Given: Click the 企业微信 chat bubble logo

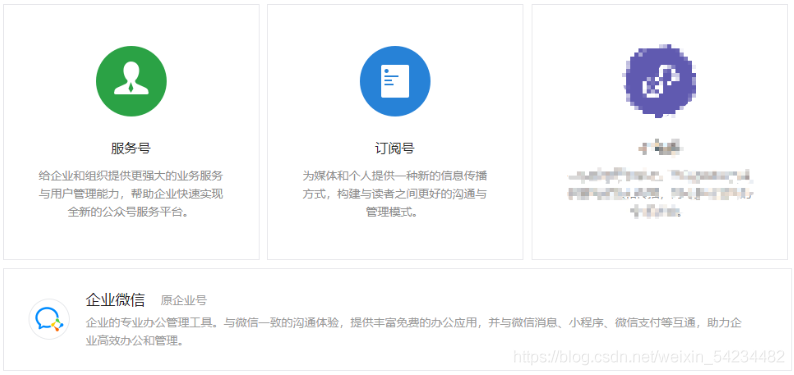Looking at the screenshot, I should click(49, 319).
